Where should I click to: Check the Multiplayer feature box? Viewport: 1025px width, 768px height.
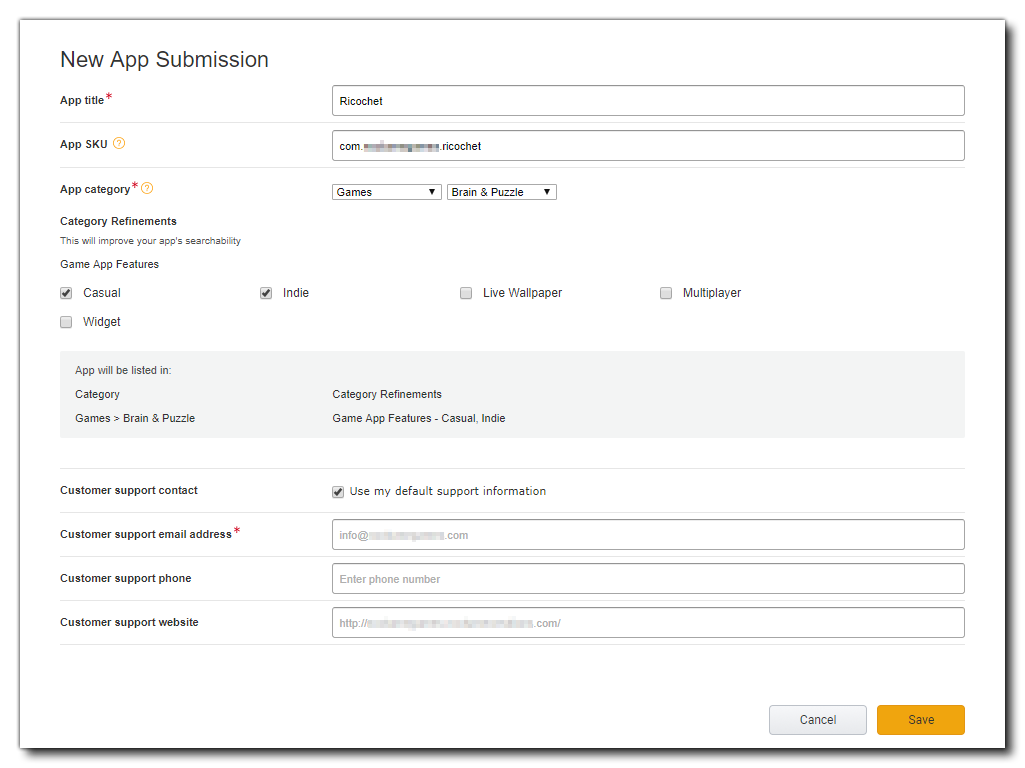click(666, 293)
